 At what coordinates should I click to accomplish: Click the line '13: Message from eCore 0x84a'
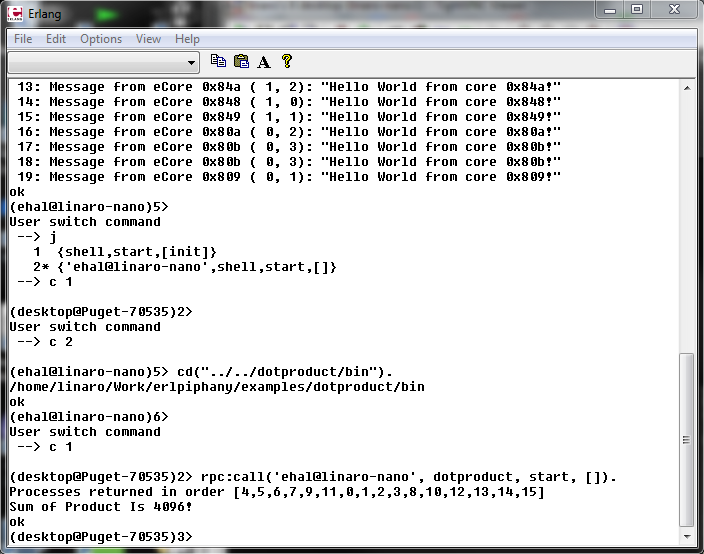(x=289, y=87)
